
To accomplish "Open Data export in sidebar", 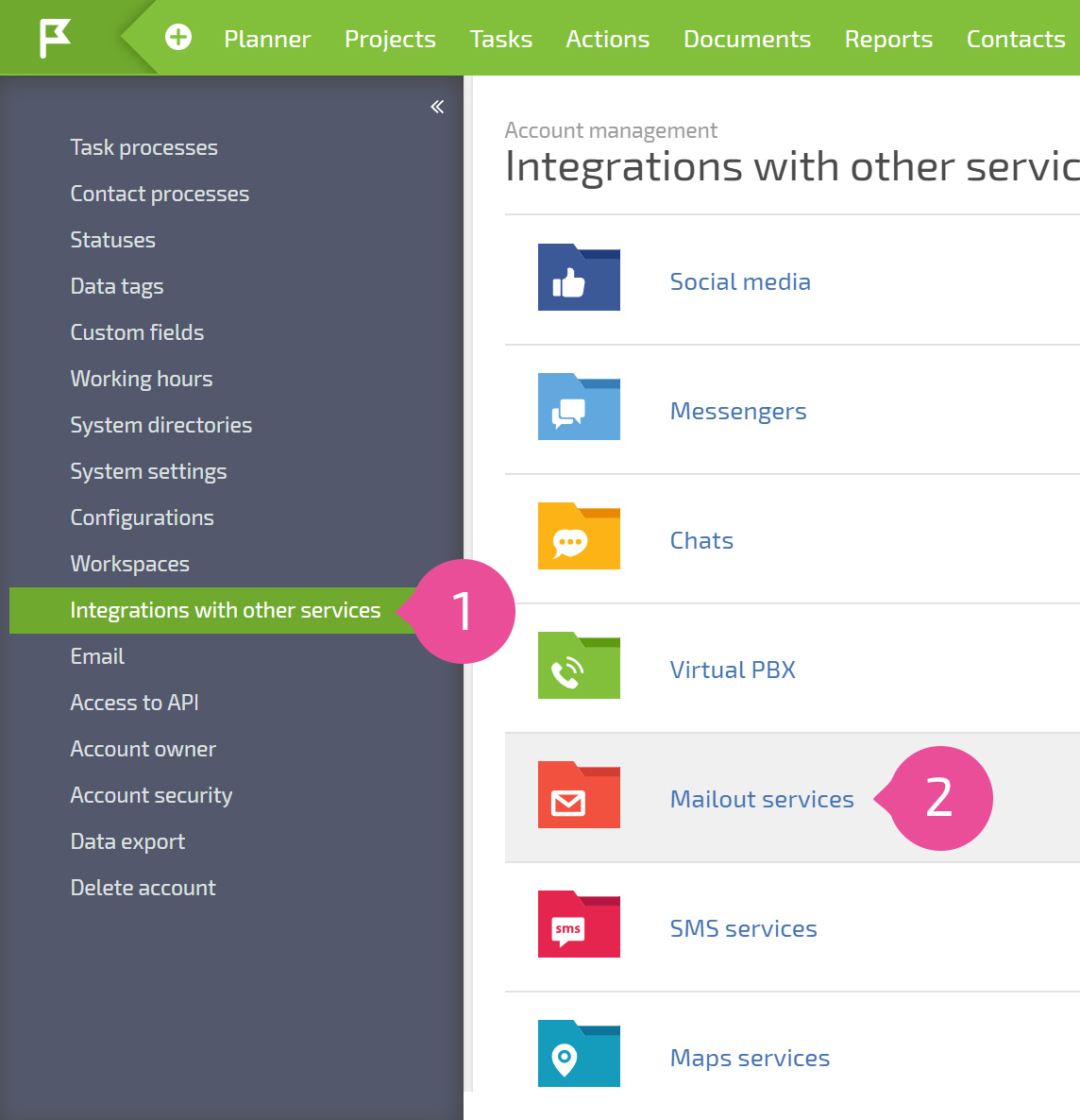I will point(127,841).
